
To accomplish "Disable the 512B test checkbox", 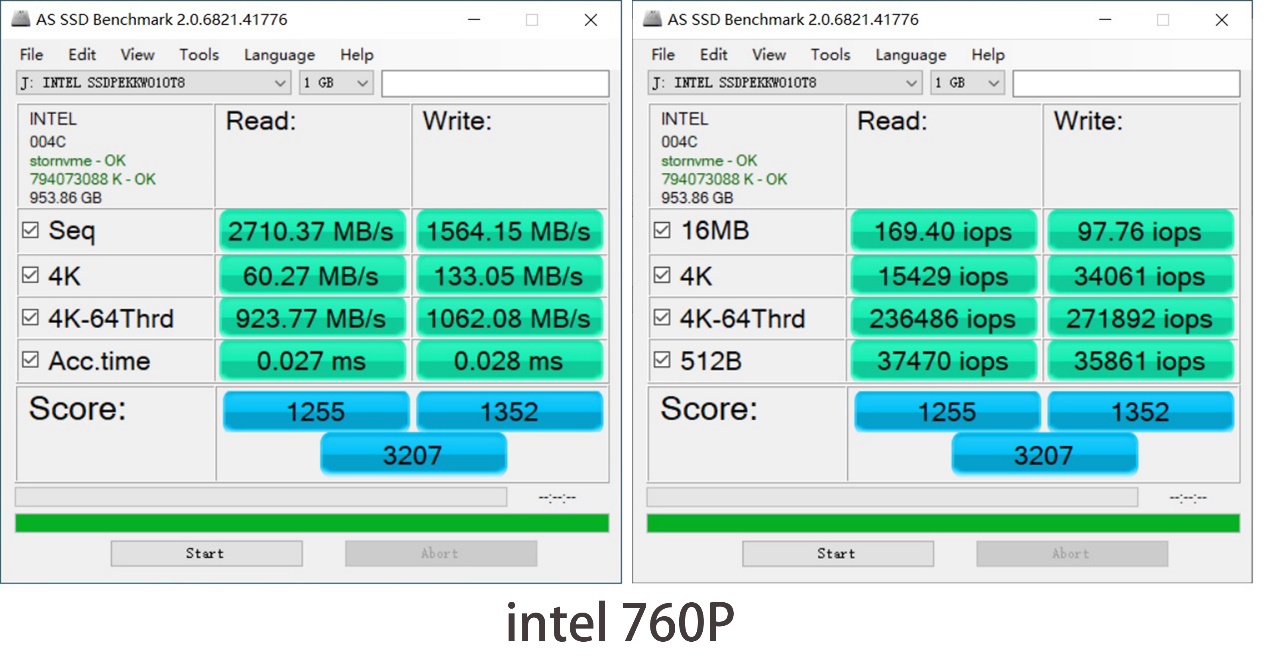I will (662, 360).
